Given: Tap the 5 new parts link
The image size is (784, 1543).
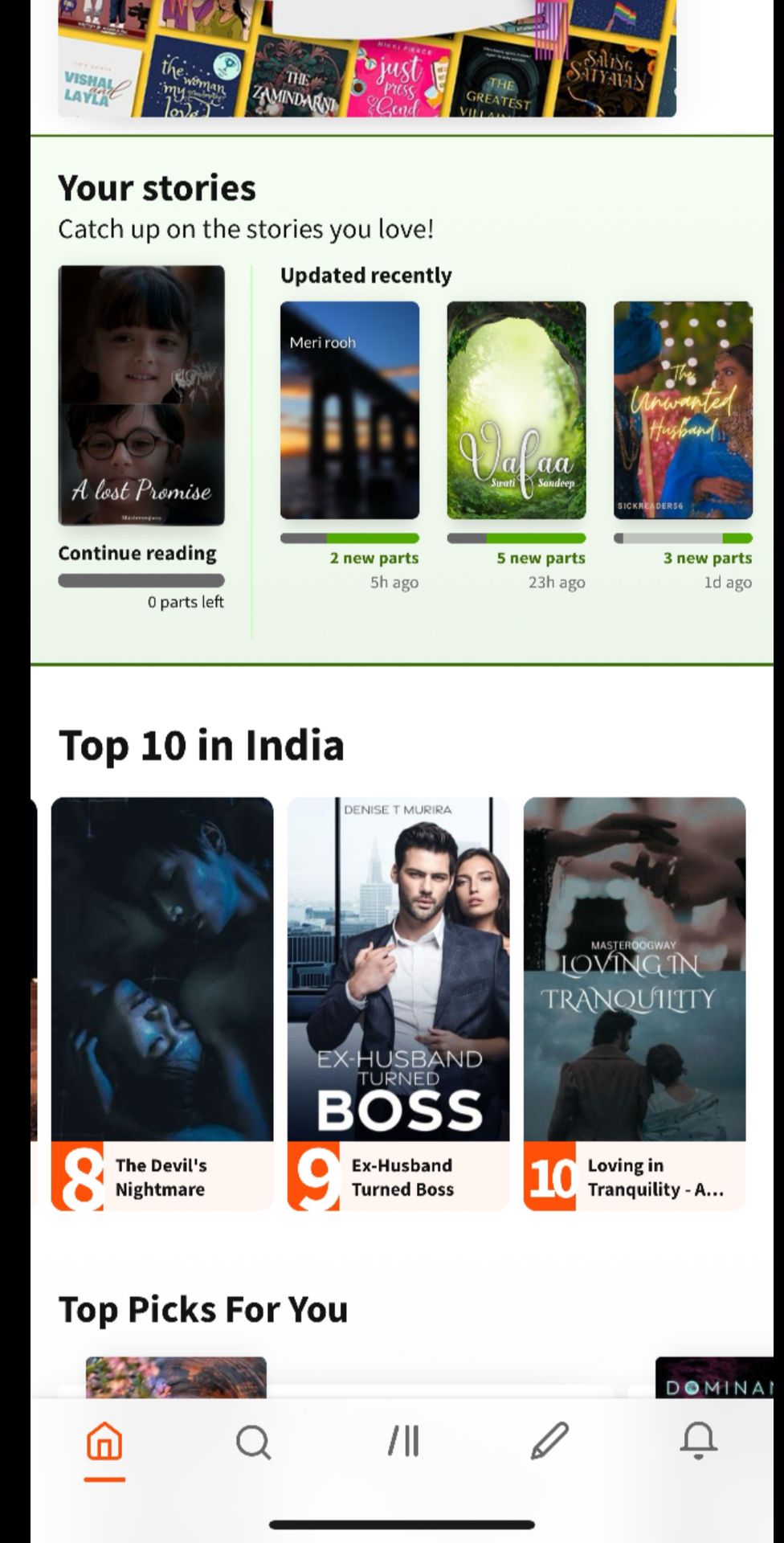Looking at the screenshot, I should 541,558.
